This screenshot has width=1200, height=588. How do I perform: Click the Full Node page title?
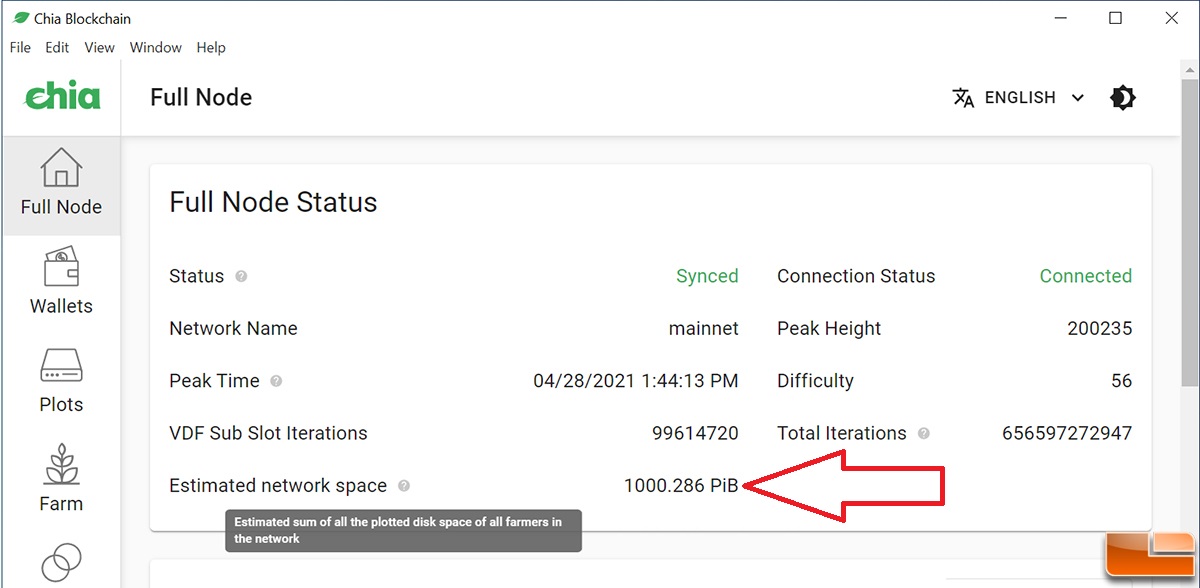tap(201, 97)
